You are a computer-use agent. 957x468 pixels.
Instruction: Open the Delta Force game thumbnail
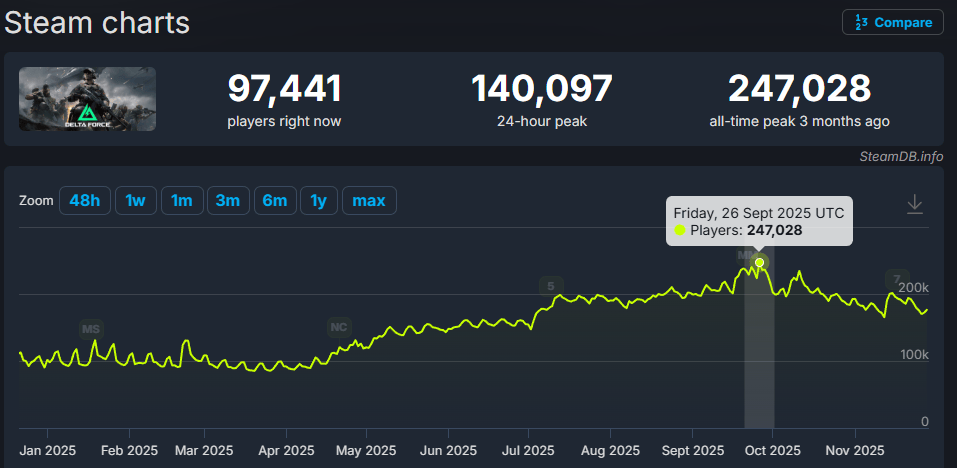(x=87, y=99)
